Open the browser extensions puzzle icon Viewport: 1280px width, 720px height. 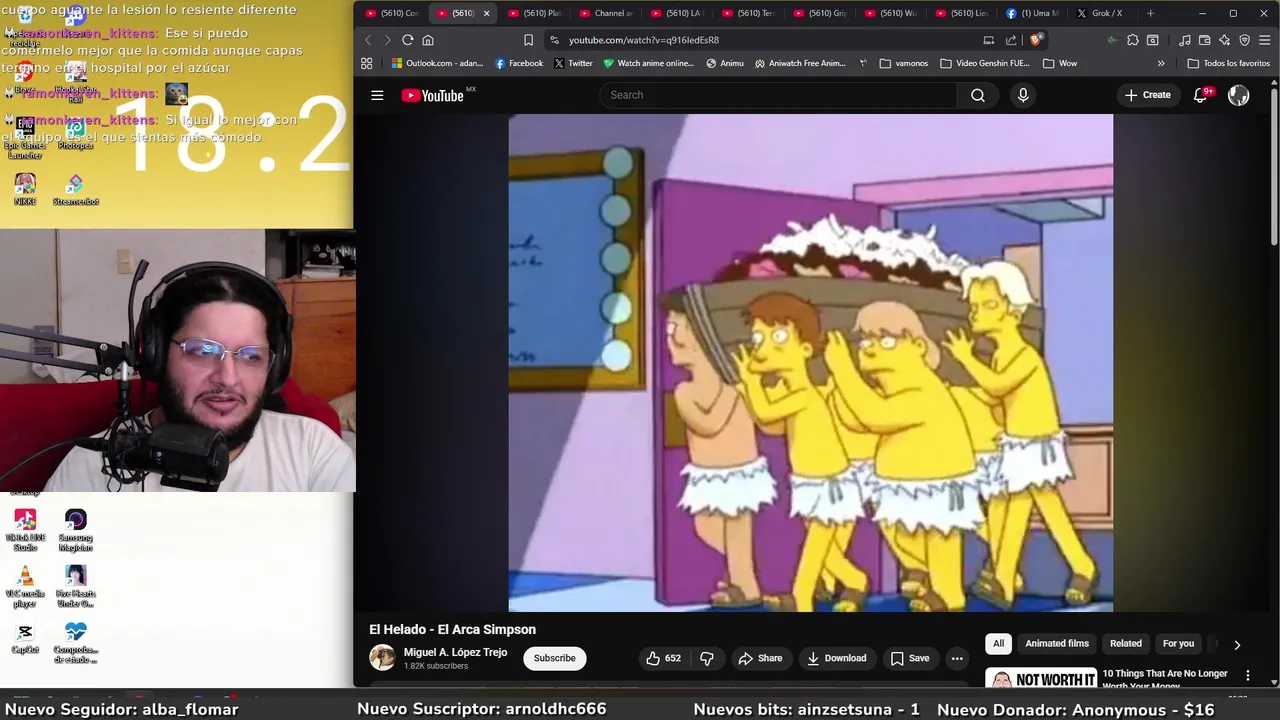(x=1132, y=40)
